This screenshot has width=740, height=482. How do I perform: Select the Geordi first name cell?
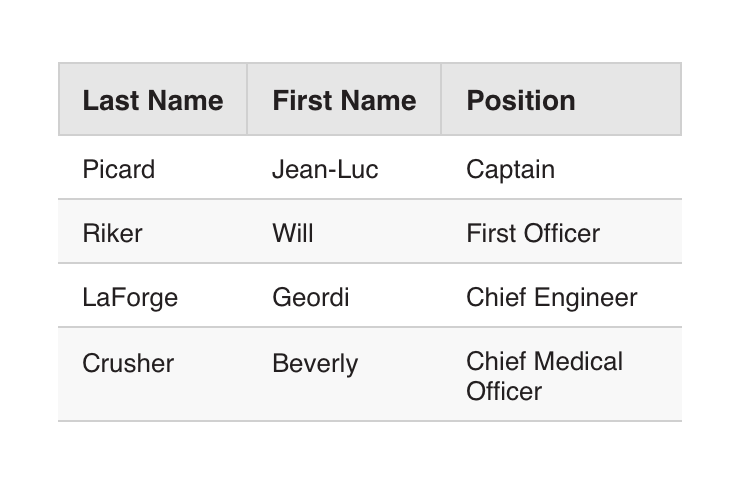310,297
